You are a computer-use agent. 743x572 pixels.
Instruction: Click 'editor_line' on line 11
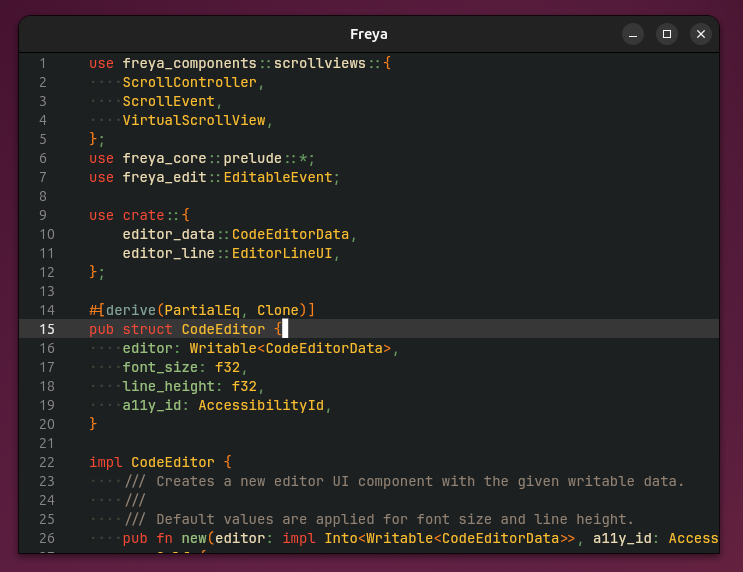[169, 253]
